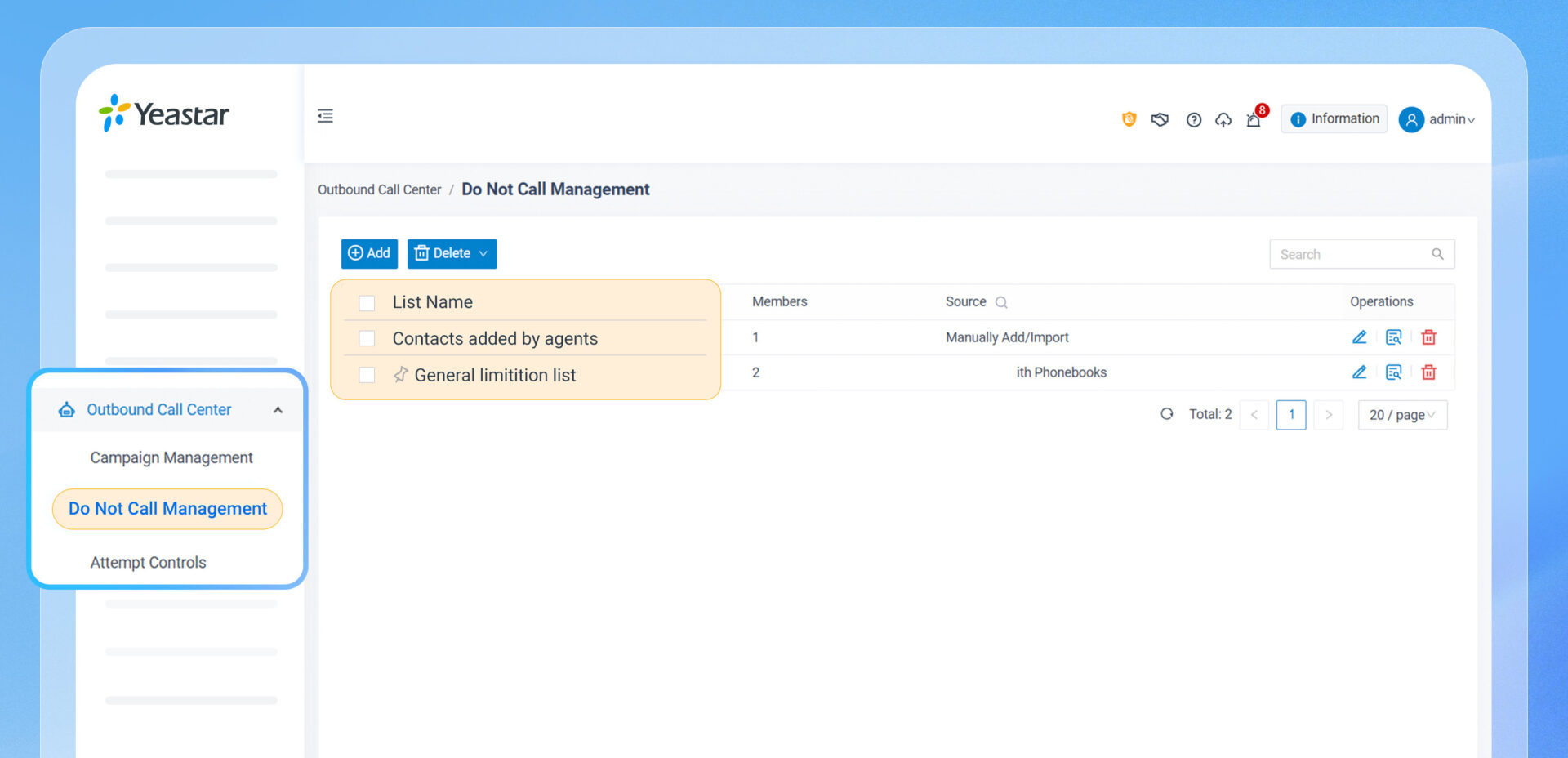Click the pin icon beside General limitition list
This screenshot has height=758, width=1568.
pyautogui.click(x=400, y=375)
